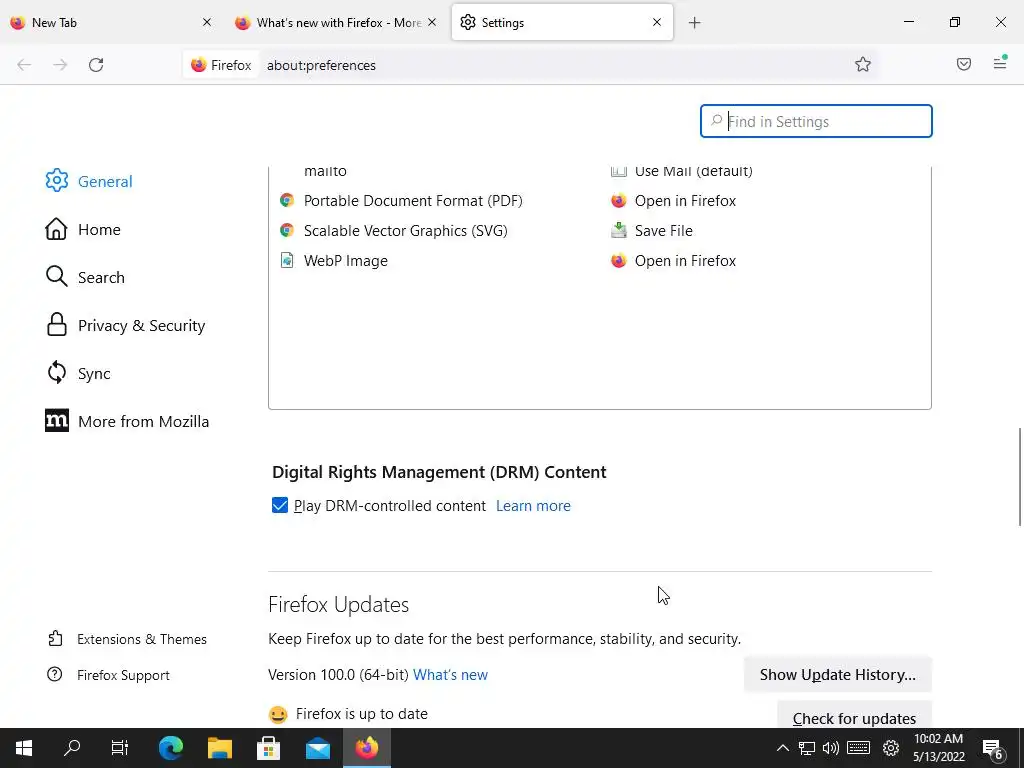Open the volume control in the tray
Screen dimensions: 1024x768
tap(831, 748)
